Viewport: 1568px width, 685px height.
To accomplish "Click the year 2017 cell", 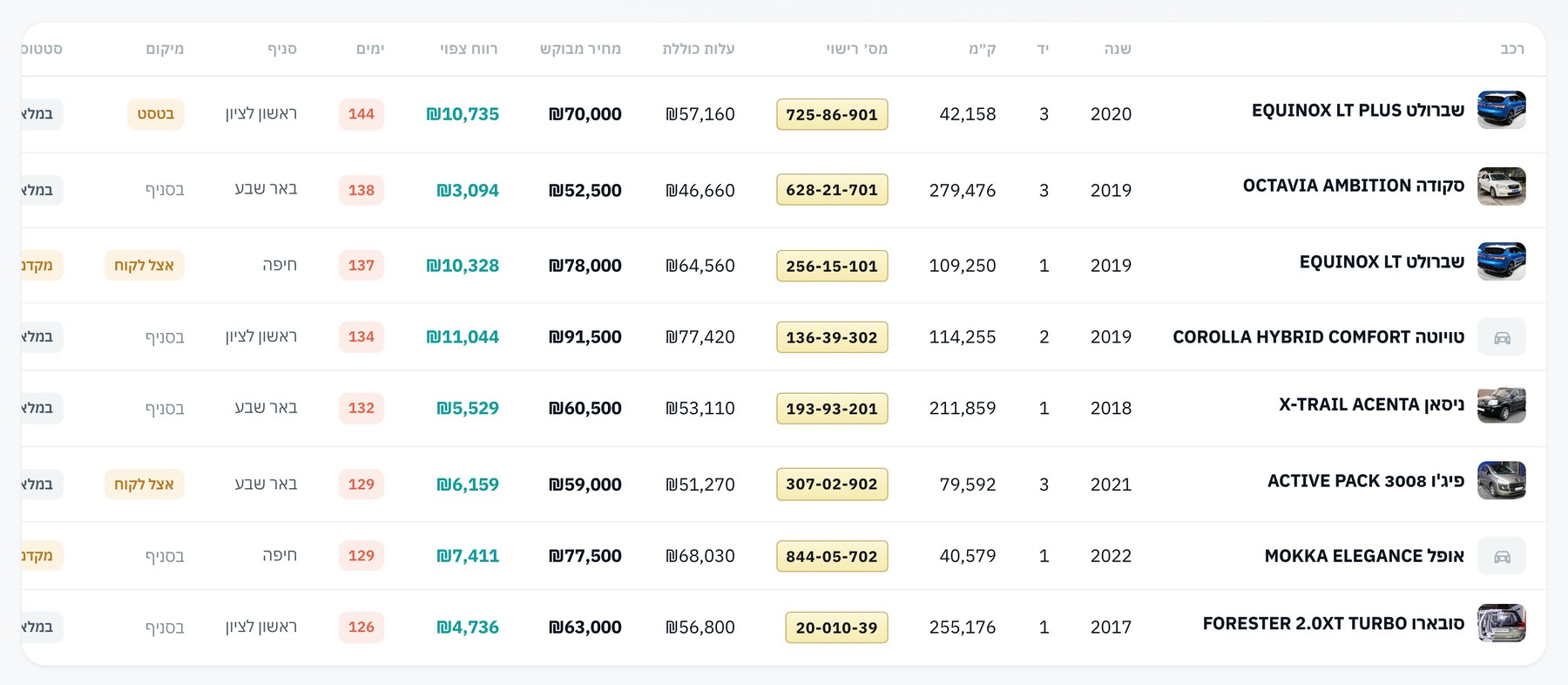I will [x=1112, y=627].
